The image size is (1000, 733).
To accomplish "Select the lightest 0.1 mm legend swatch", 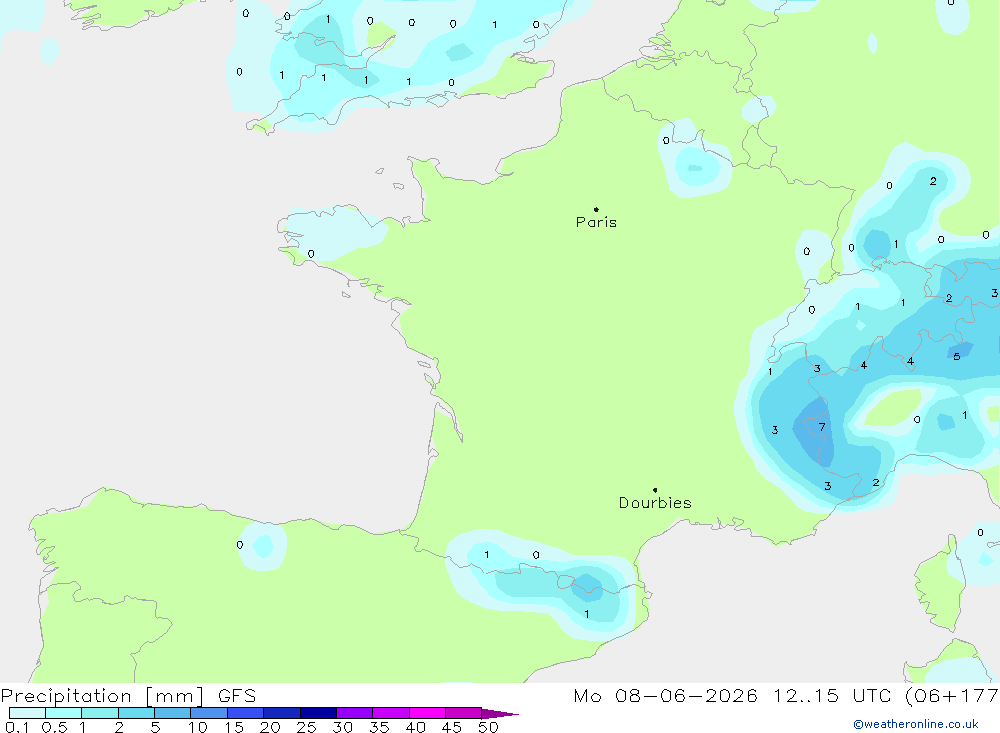I will 27,713.
